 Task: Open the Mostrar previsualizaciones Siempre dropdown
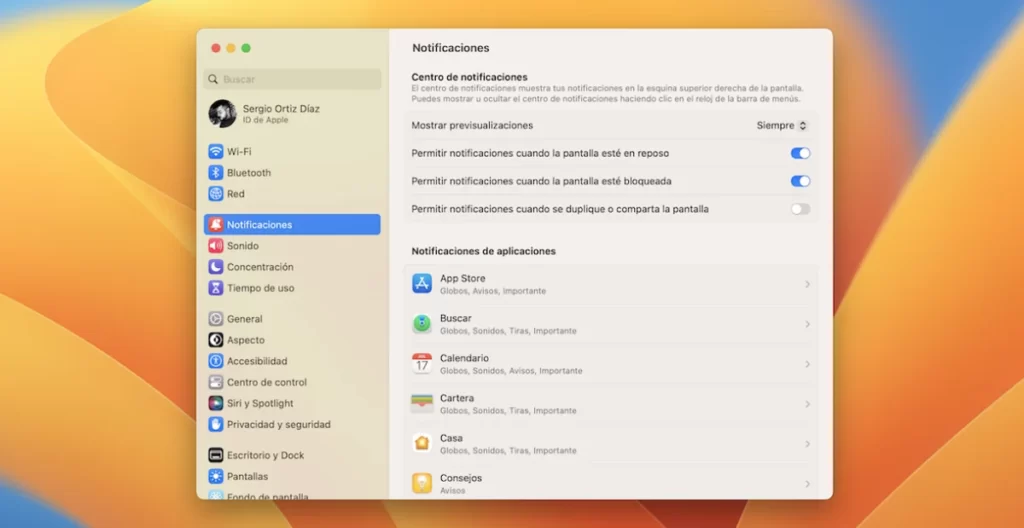click(782, 125)
